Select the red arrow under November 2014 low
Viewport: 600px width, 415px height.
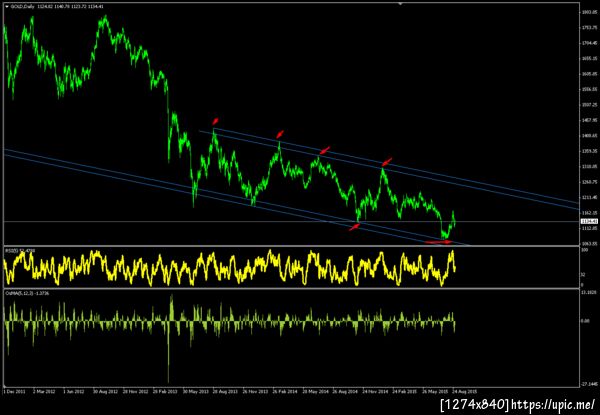tap(354, 227)
